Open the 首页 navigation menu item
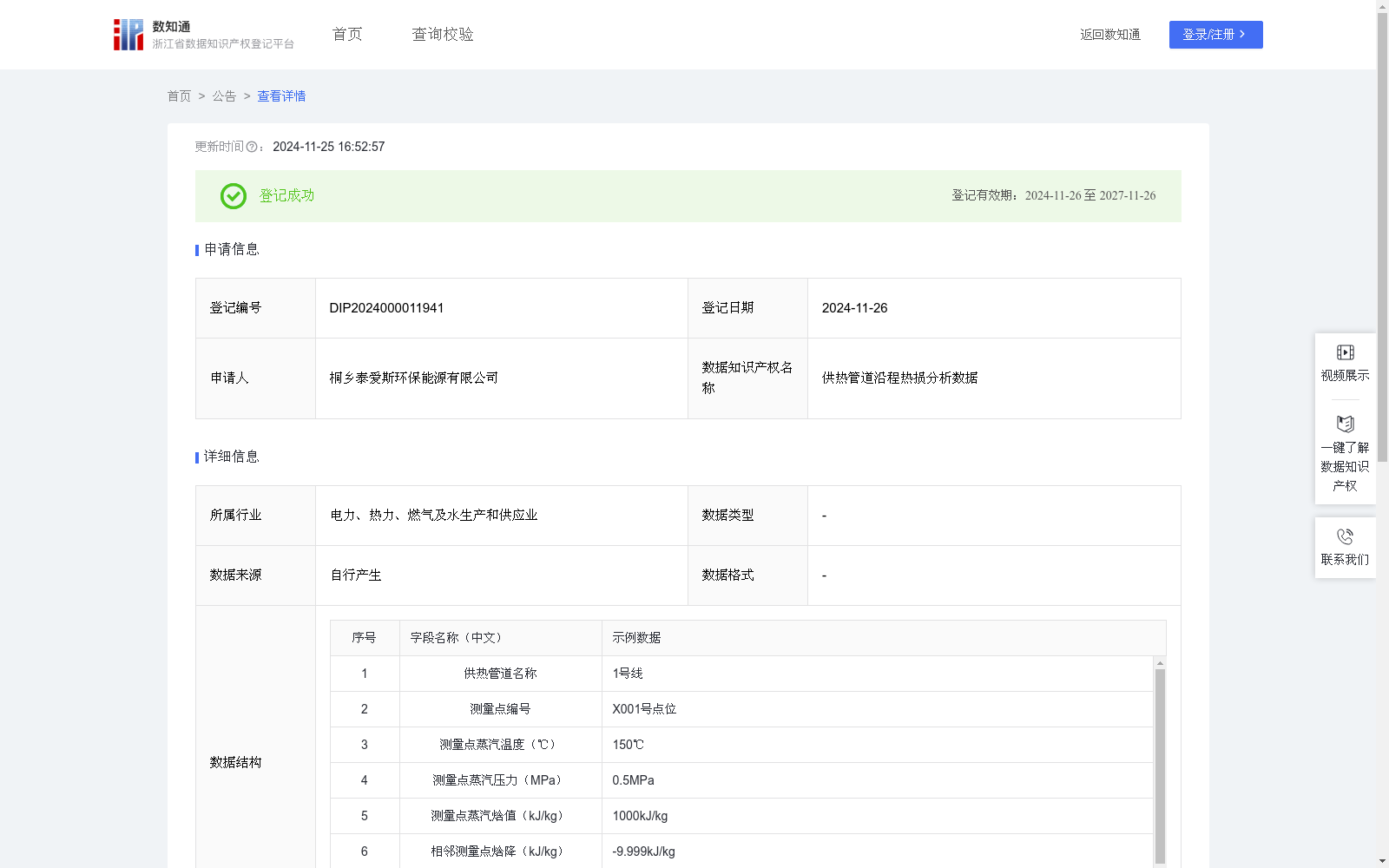Image resolution: width=1389 pixels, height=868 pixels. pyautogui.click(x=347, y=34)
